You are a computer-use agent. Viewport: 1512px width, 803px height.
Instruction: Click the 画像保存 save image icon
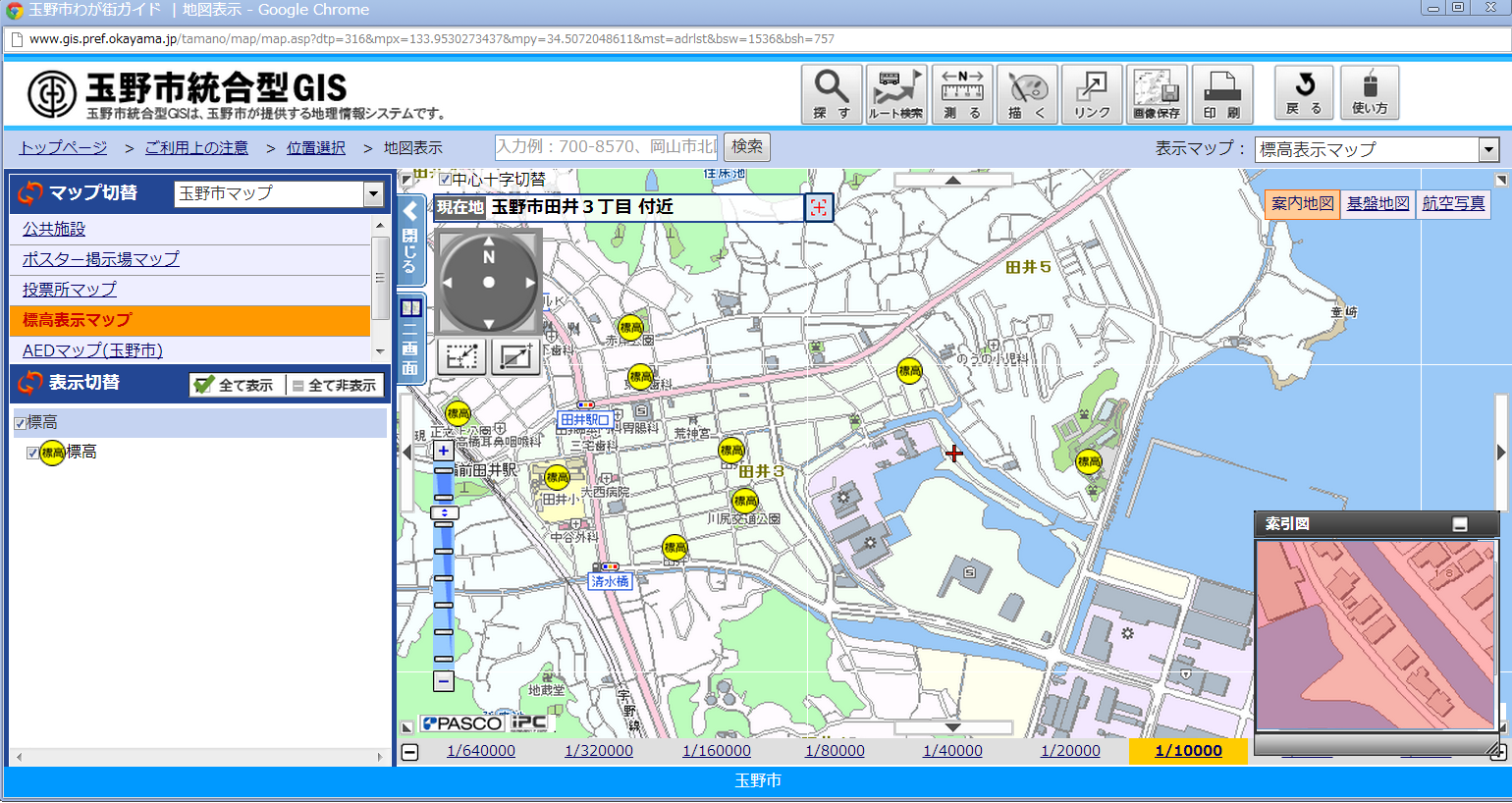point(1157,94)
